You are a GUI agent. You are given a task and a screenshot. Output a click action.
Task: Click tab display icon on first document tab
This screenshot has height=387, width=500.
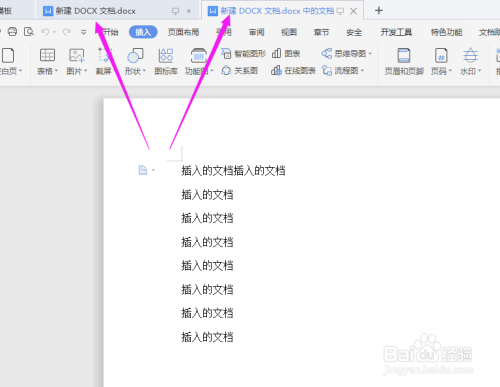pos(175,11)
